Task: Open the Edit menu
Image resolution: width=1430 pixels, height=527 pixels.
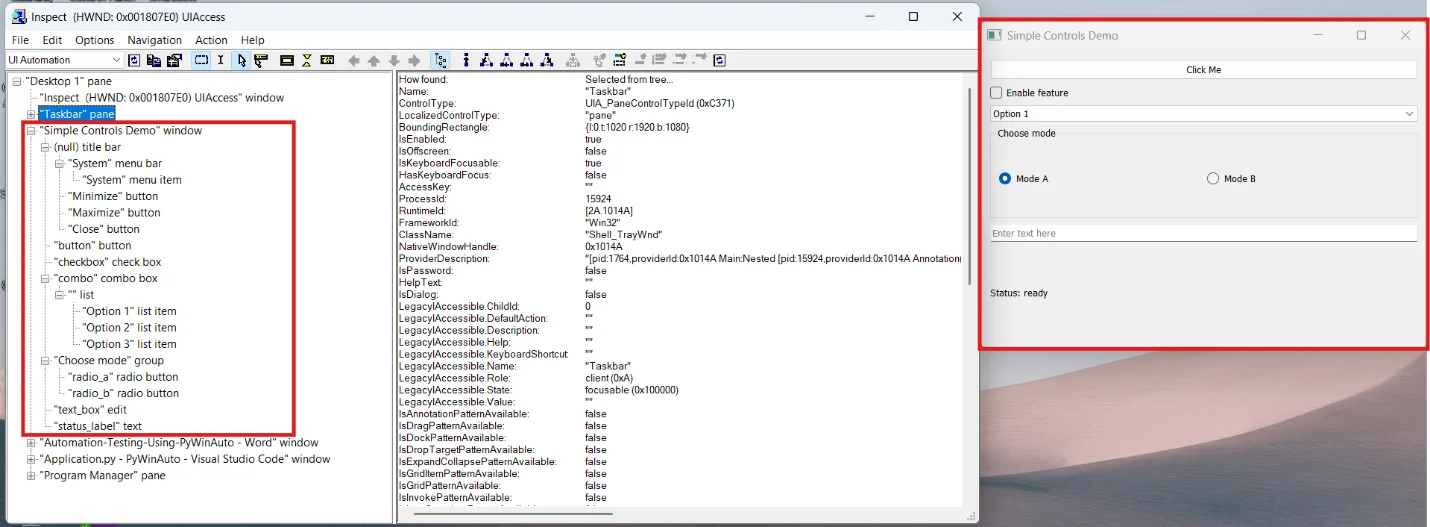Action: [x=52, y=40]
